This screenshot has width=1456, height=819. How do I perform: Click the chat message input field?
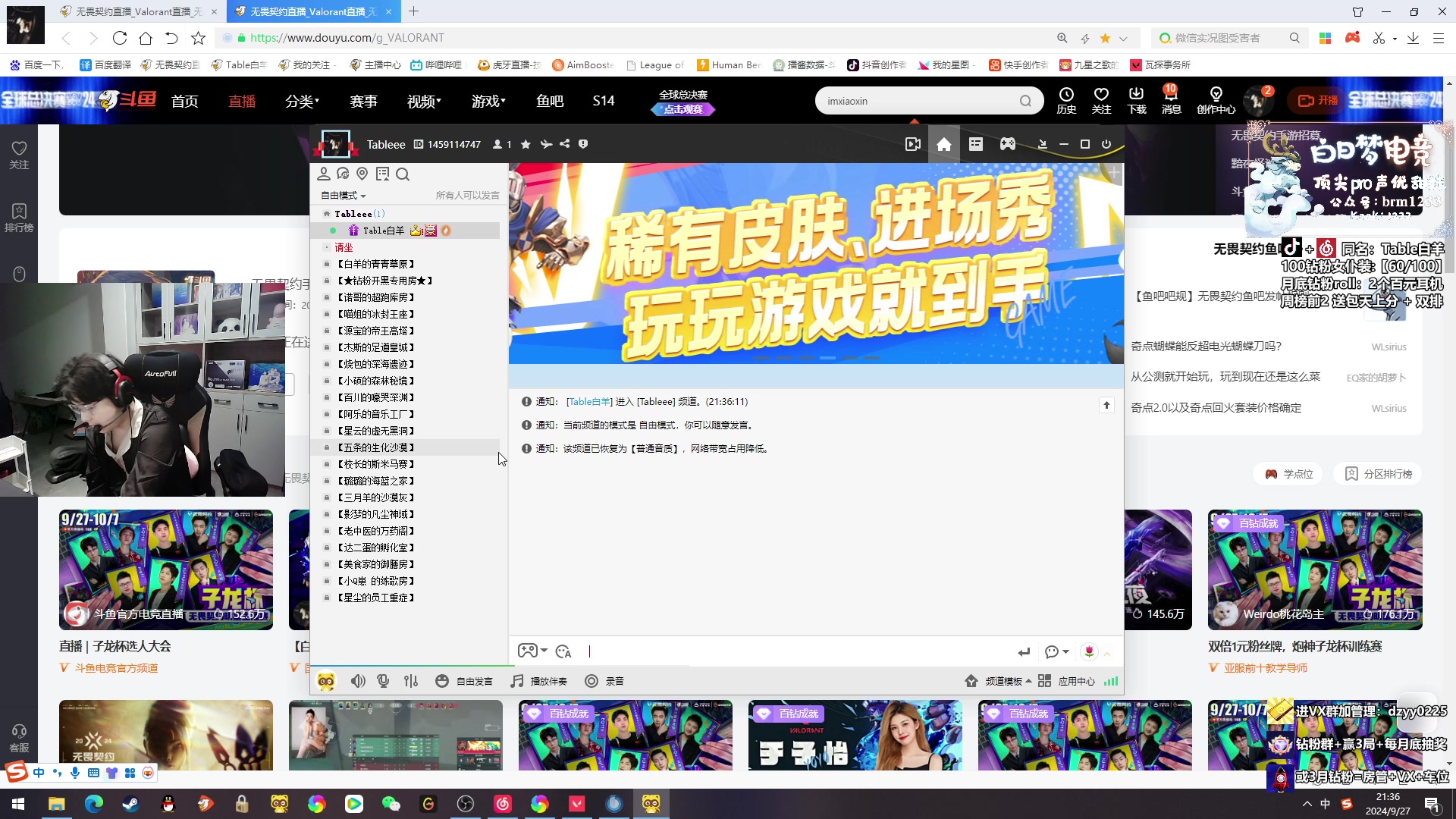point(796,651)
